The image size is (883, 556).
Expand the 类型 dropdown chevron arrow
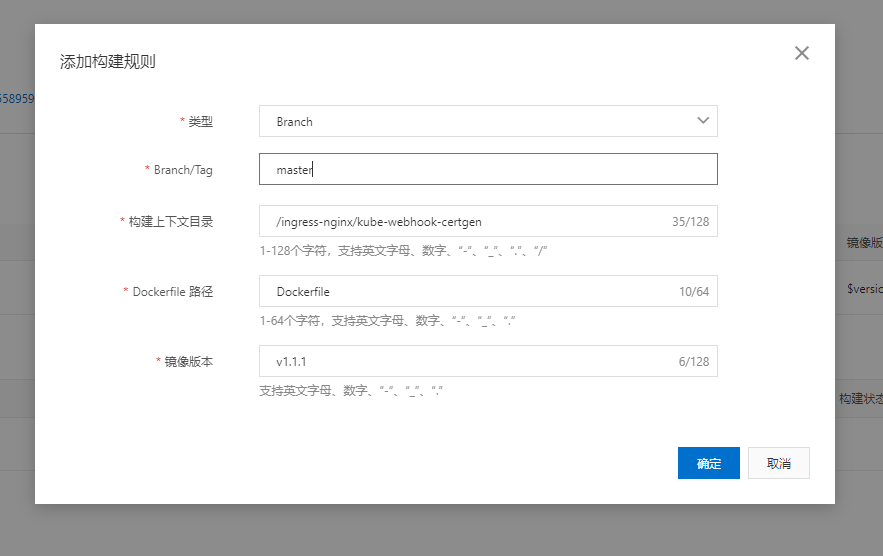(x=703, y=121)
